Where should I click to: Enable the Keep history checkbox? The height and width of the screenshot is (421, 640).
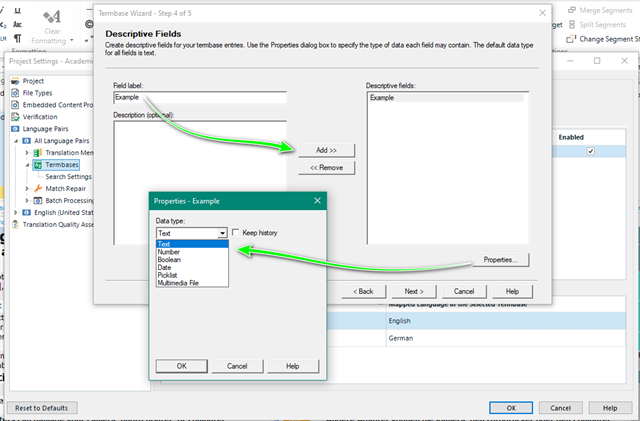[236, 233]
